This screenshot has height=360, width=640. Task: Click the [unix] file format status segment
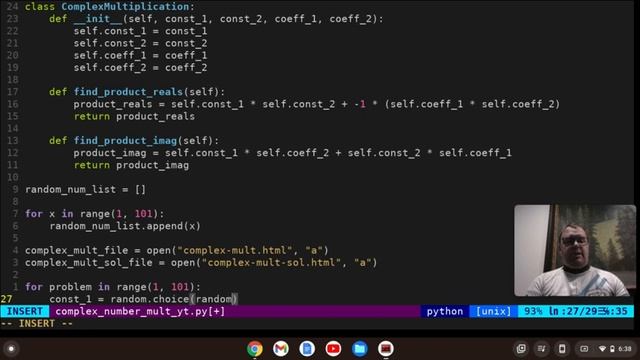493,311
